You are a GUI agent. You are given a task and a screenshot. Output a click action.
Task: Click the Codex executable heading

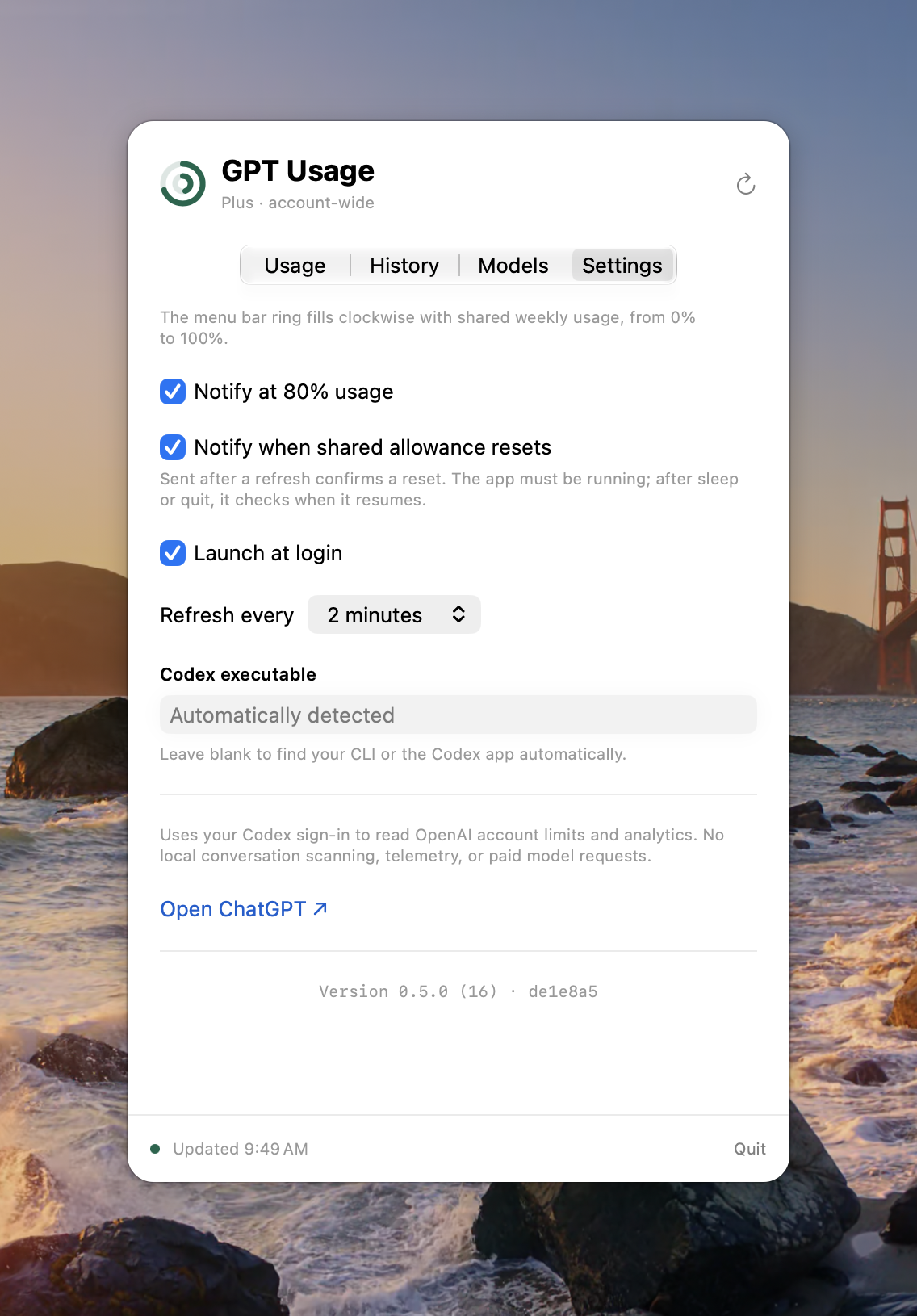[238, 674]
